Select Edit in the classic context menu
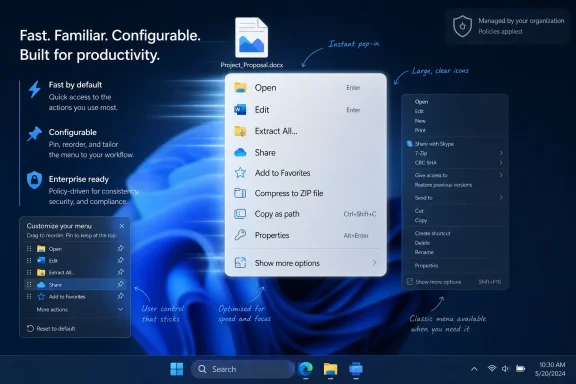Viewport: 576px width, 384px height. [x=419, y=111]
